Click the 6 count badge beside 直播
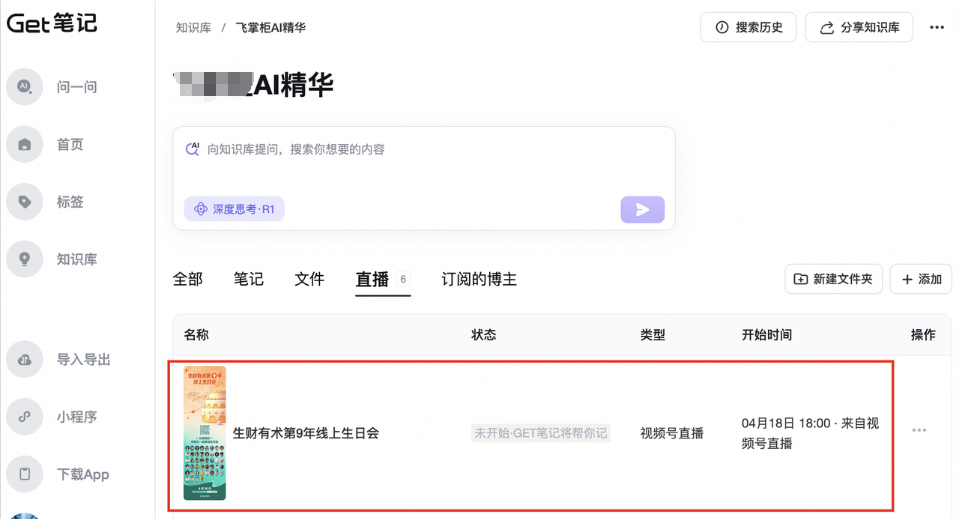 pyautogui.click(x=403, y=279)
